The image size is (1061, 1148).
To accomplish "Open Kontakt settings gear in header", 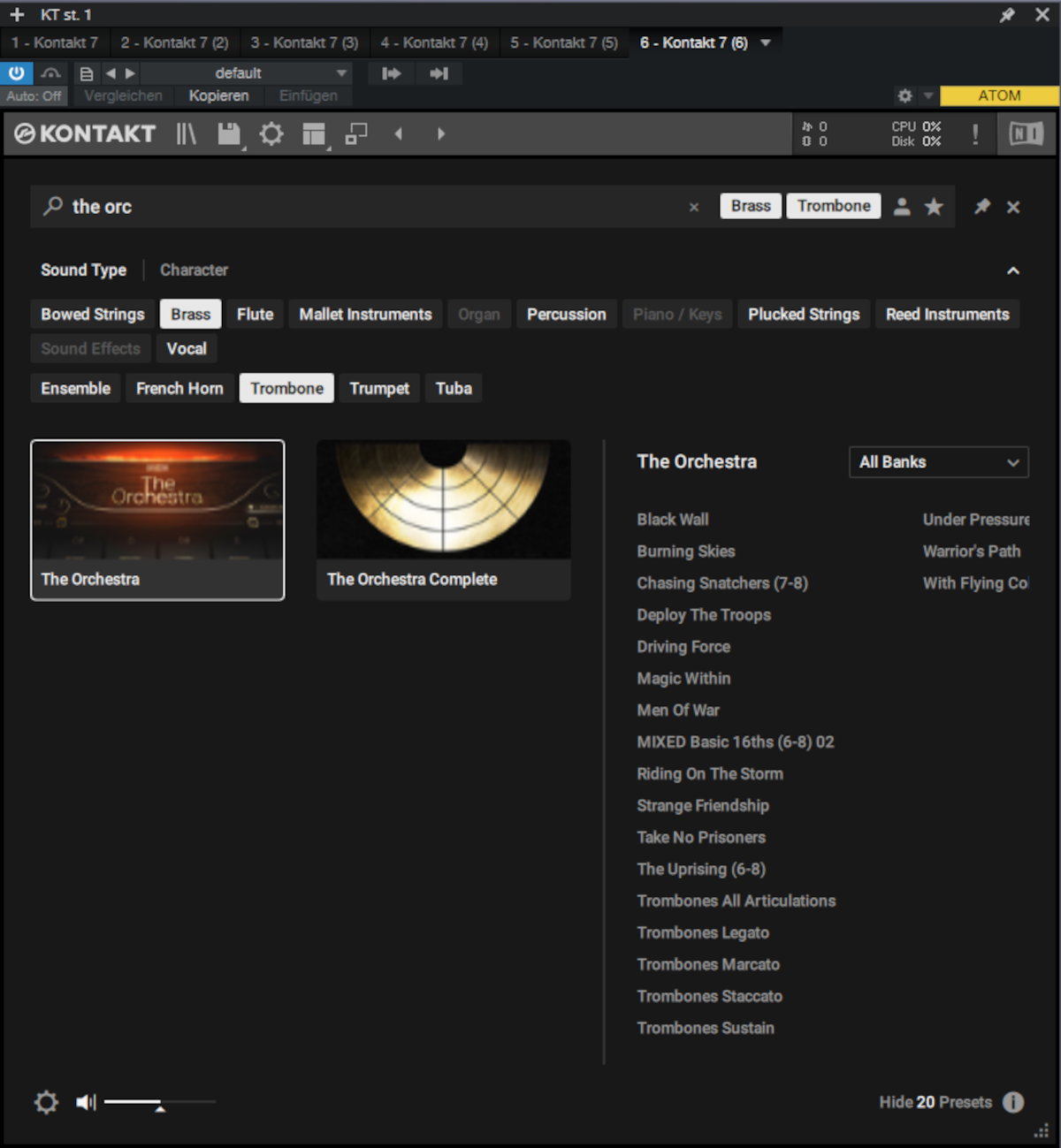I will tap(271, 133).
